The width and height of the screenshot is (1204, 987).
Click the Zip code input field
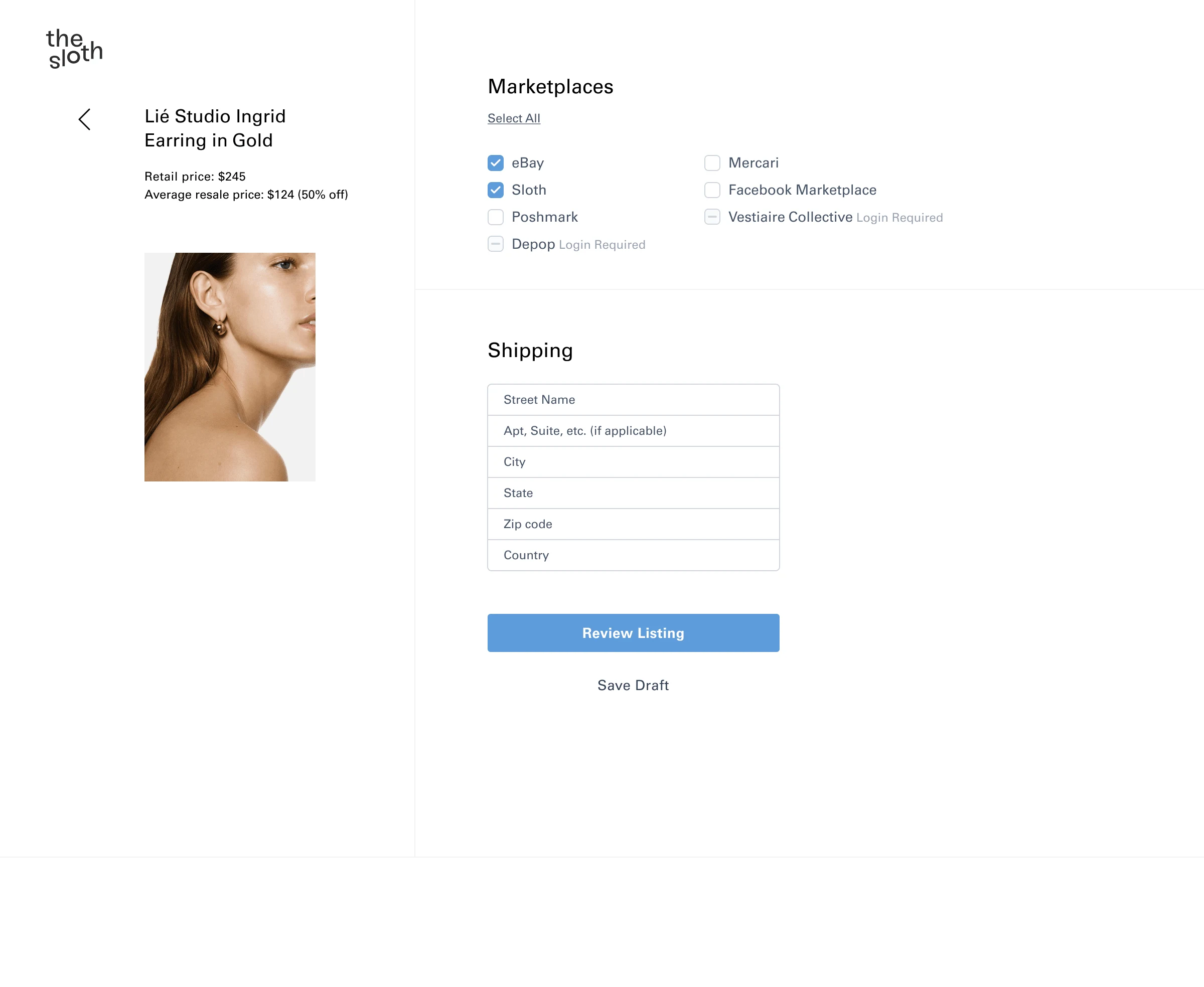coord(633,524)
